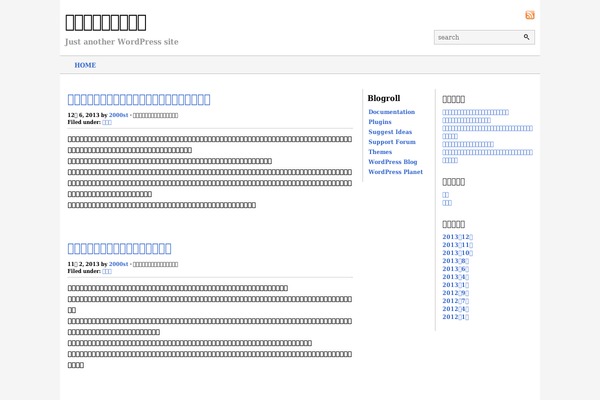Open the site title link above the tagline

click(x=106, y=22)
